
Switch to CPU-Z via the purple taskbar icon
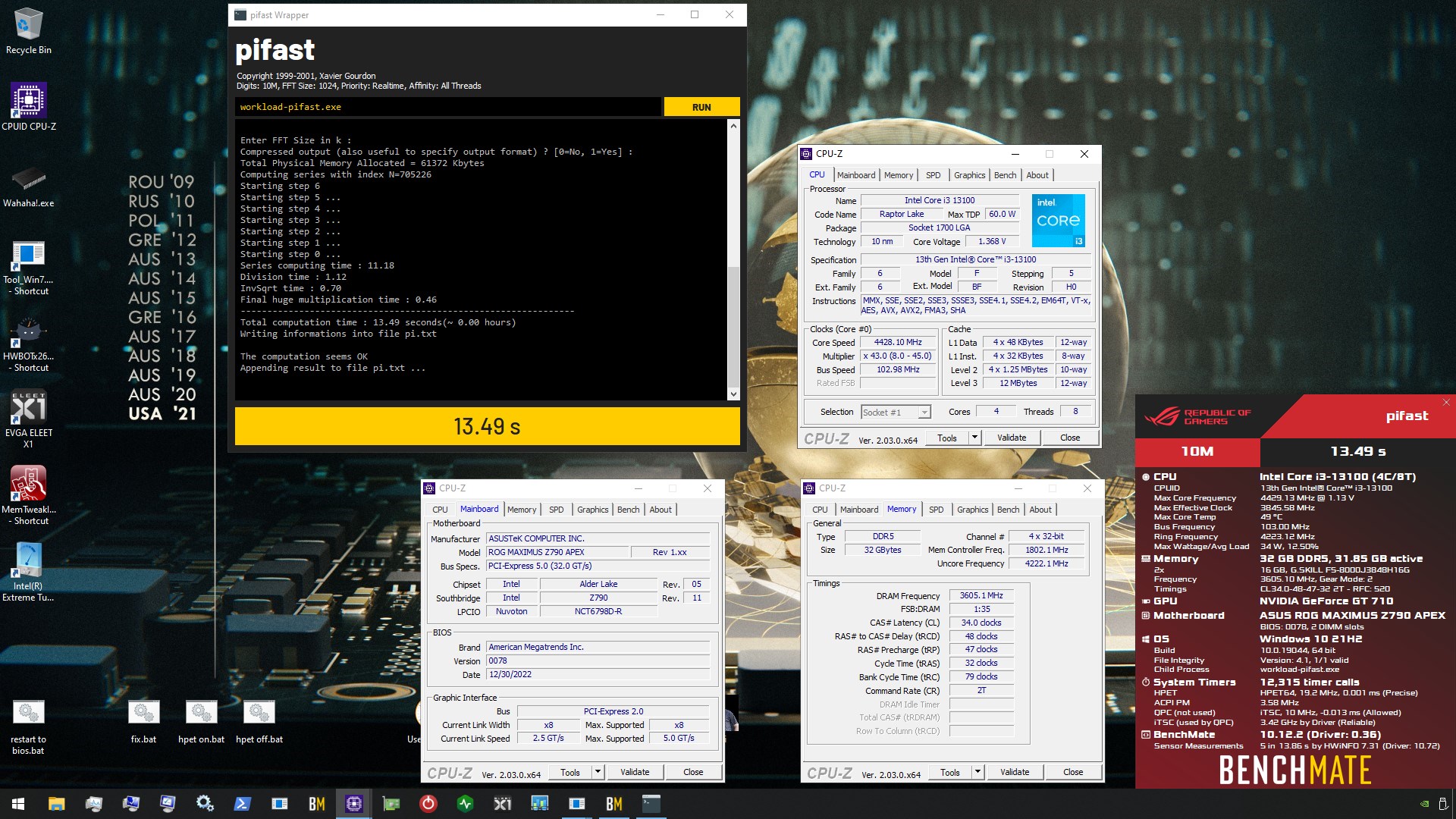pyautogui.click(x=354, y=804)
